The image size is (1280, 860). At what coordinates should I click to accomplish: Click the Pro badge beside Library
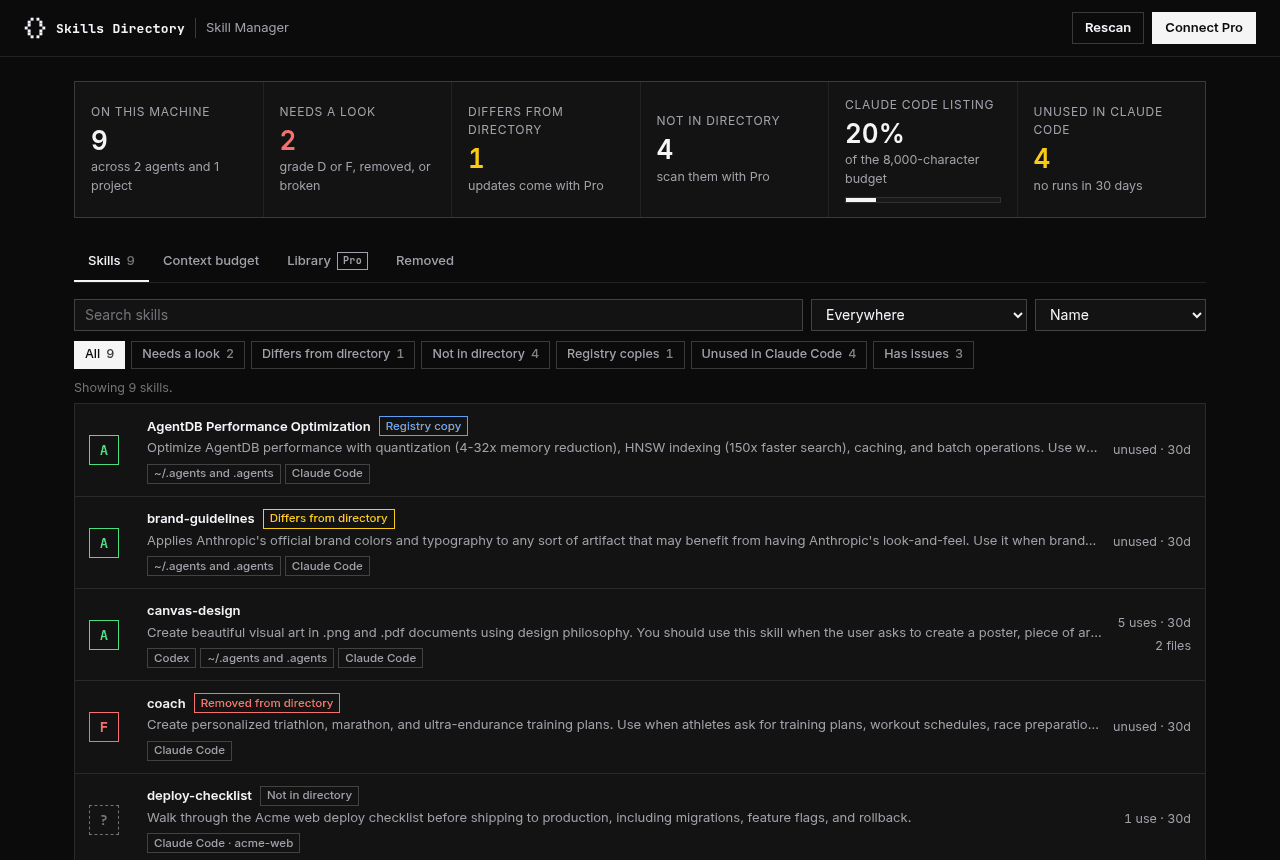[x=352, y=261]
